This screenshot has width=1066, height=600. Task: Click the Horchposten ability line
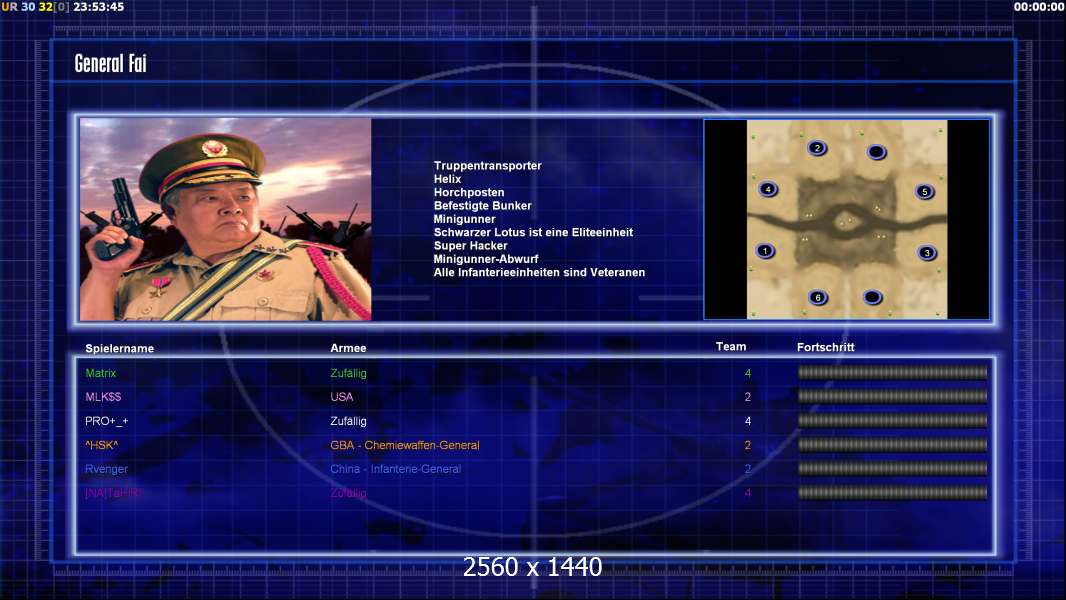[x=469, y=192]
